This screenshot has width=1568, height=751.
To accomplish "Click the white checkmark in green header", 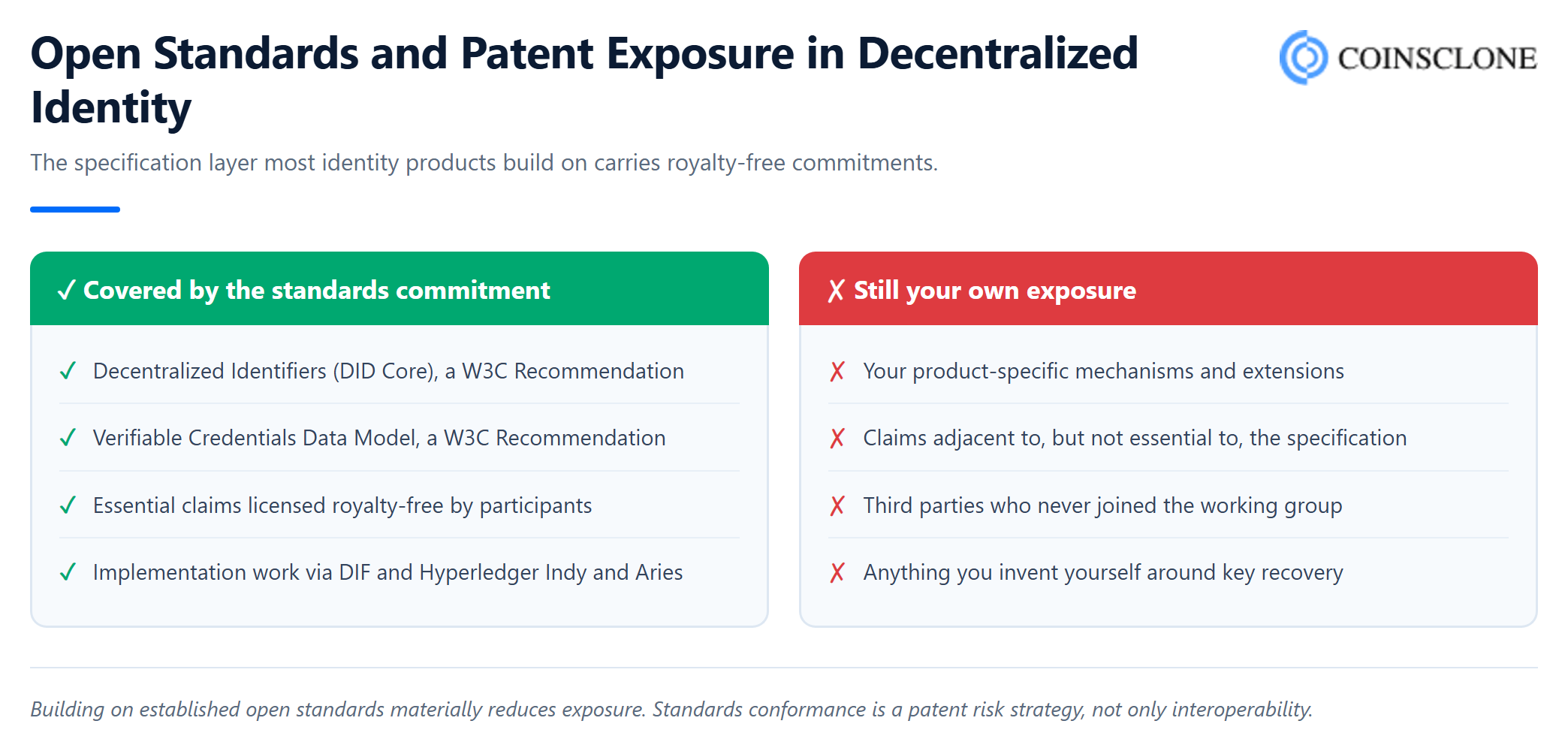I will click(x=66, y=290).
